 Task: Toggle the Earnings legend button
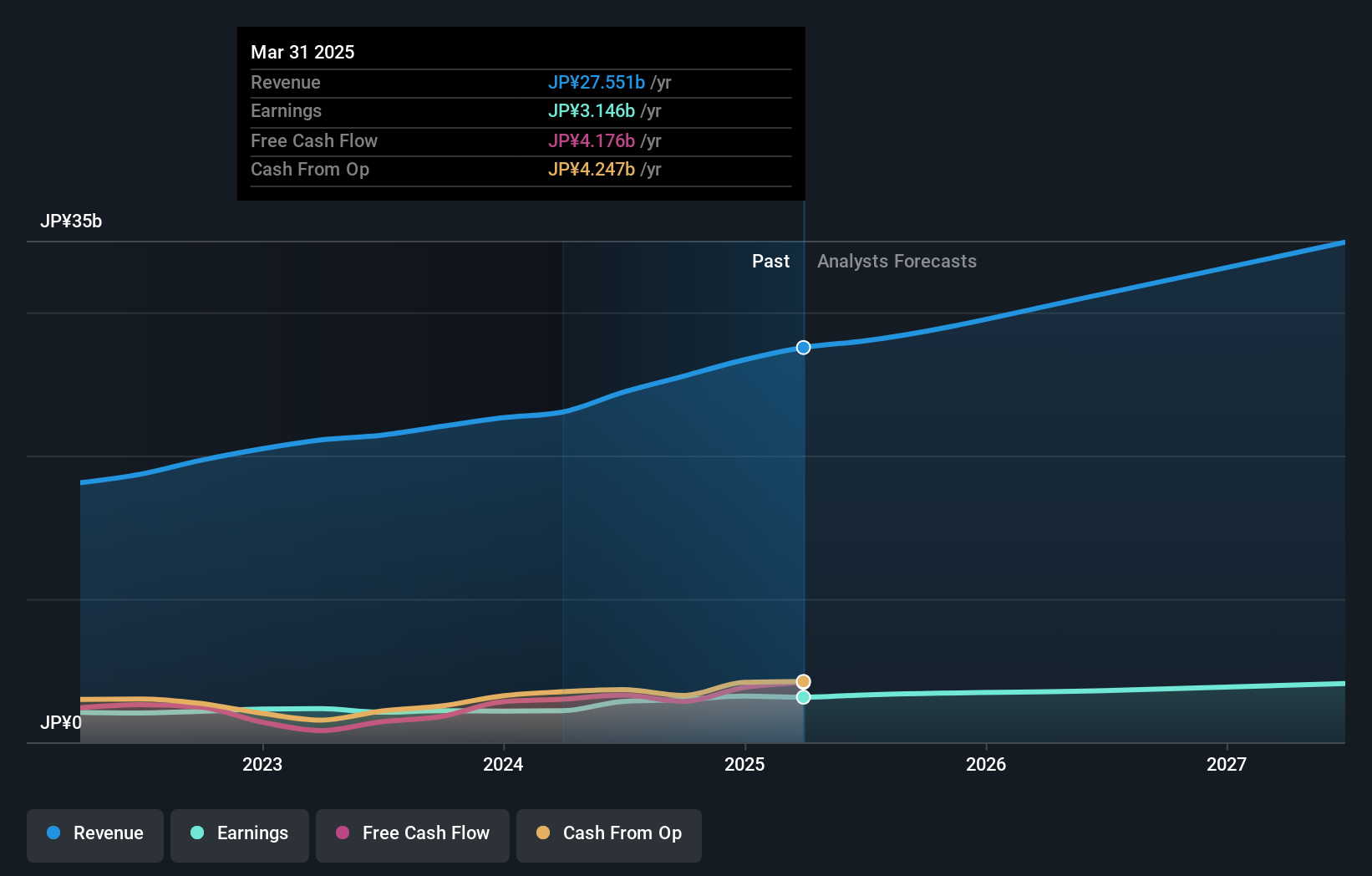(240, 835)
